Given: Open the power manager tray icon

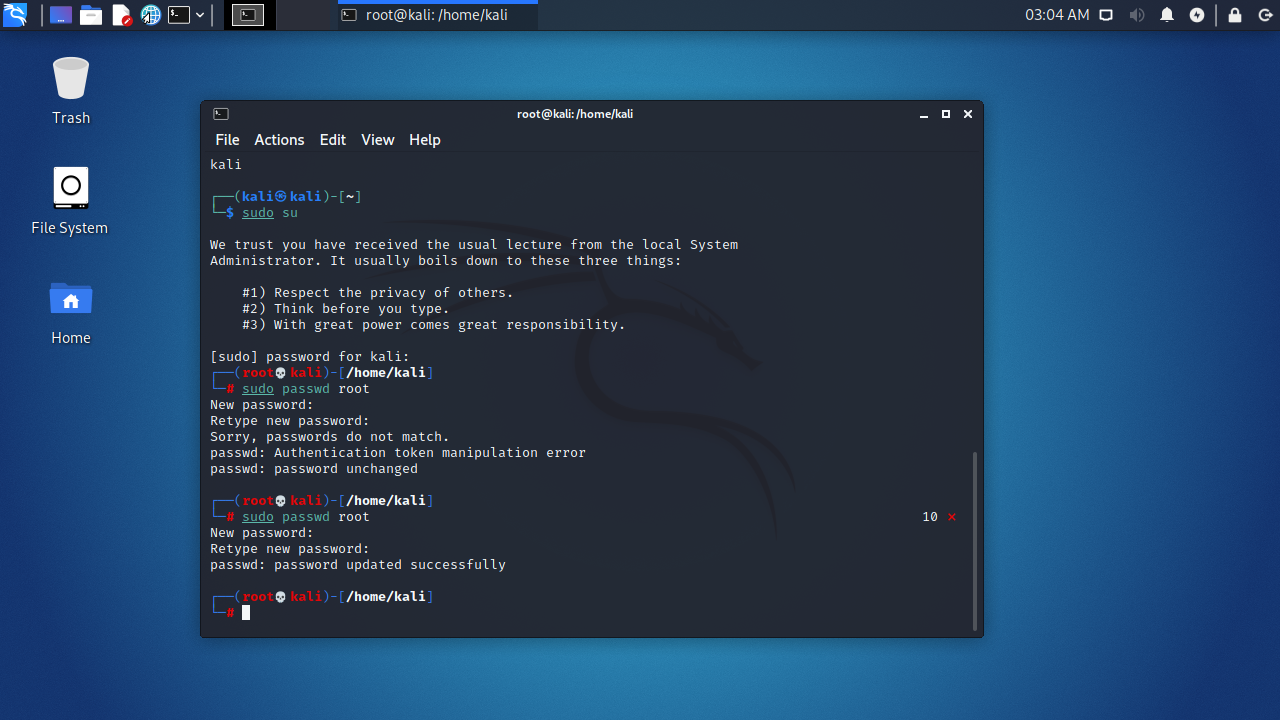Looking at the screenshot, I should 1196,15.
